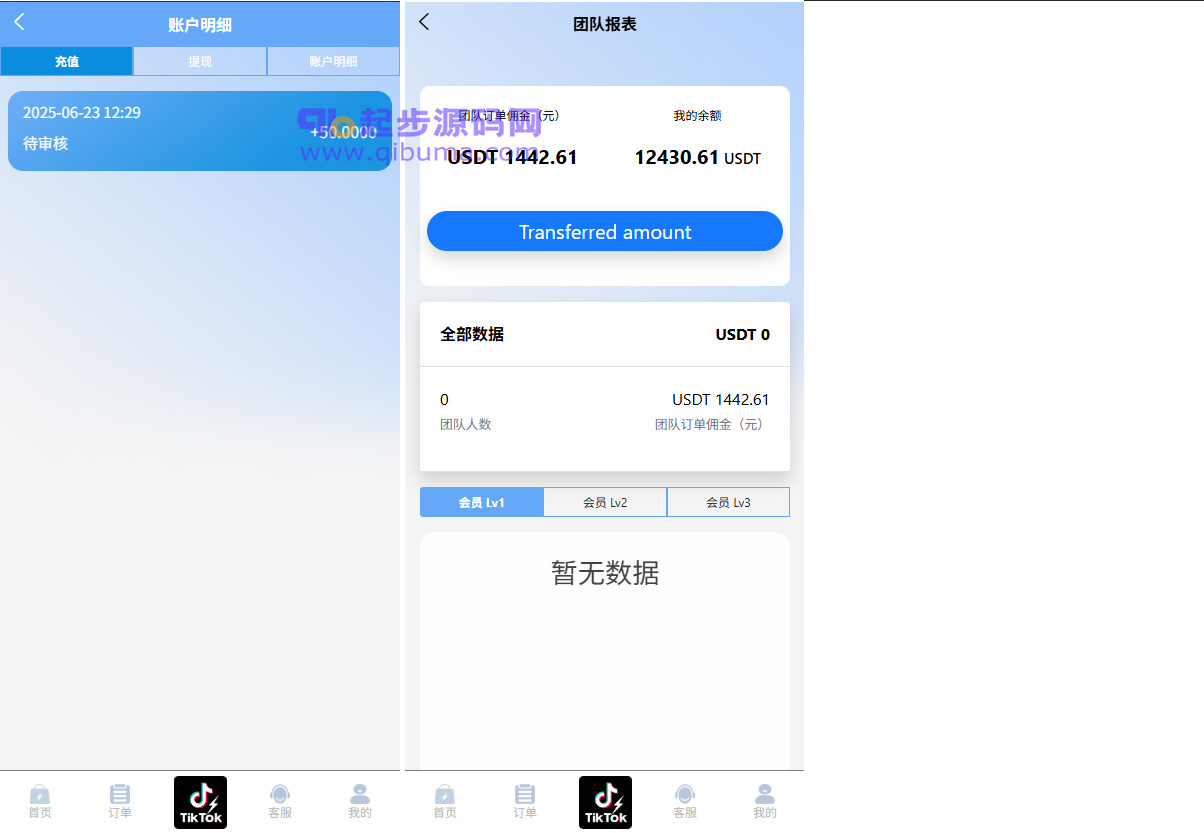1204x833 pixels.
Task: Click the 我的余额 label
Action: (x=697, y=116)
